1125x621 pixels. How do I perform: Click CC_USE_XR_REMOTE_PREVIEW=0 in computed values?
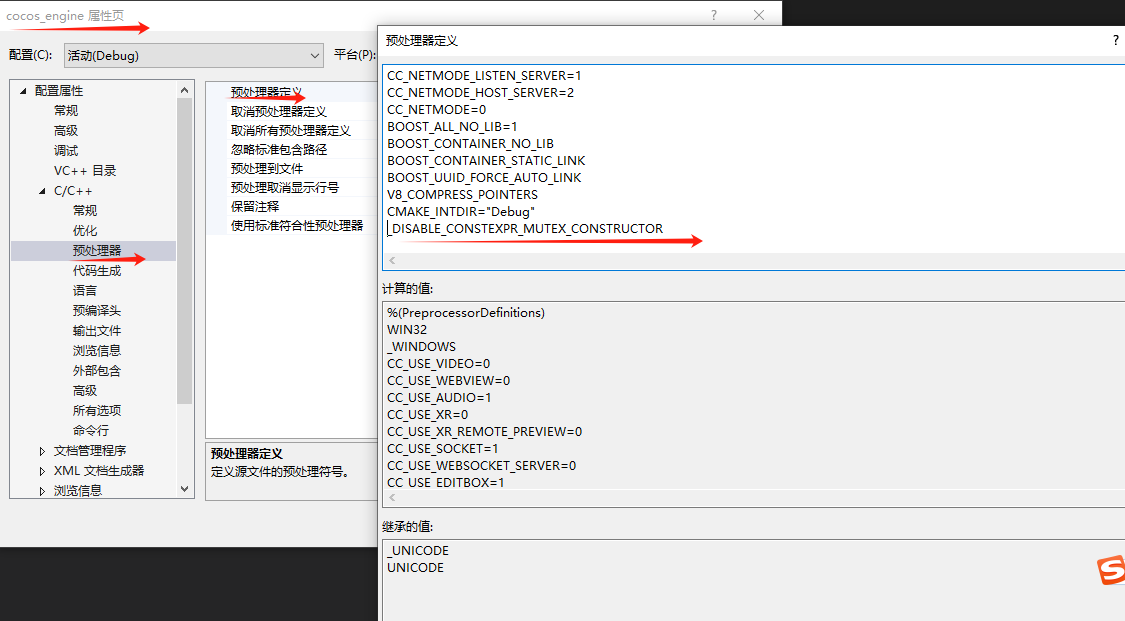(x=485, y=432)
